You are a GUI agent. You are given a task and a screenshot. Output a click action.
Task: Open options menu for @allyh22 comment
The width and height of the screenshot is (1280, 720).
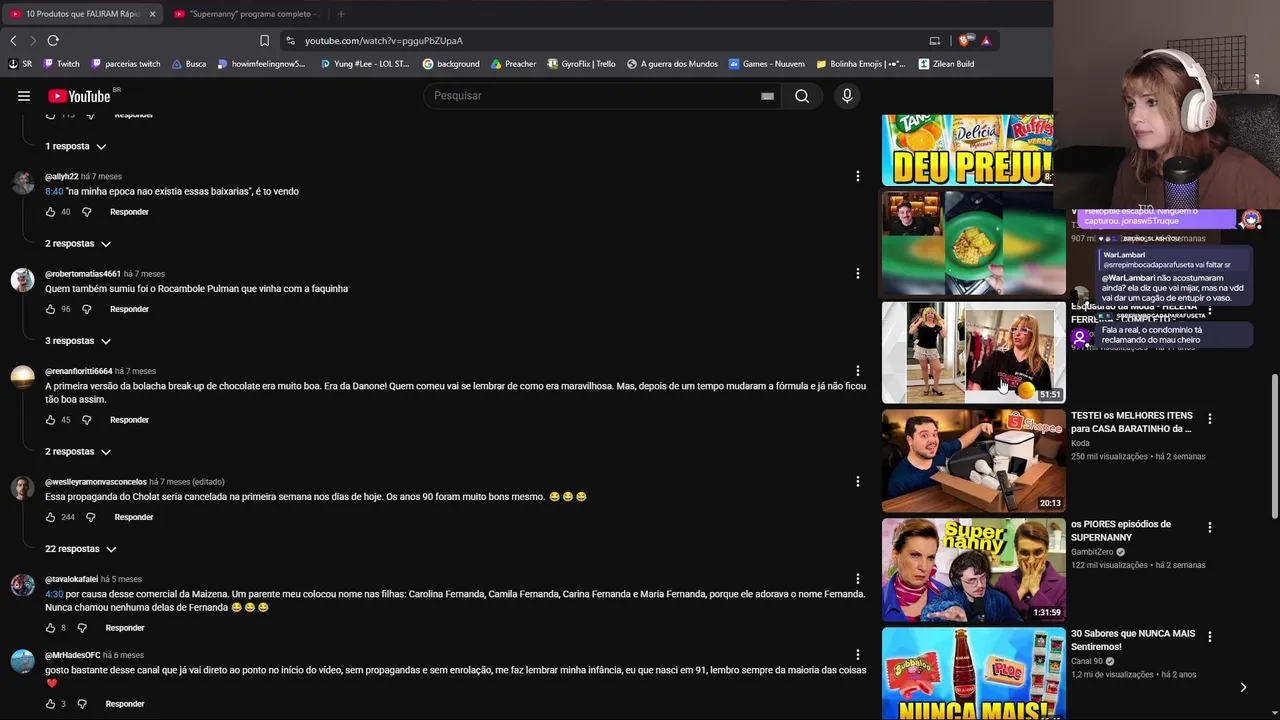(857, 176)
